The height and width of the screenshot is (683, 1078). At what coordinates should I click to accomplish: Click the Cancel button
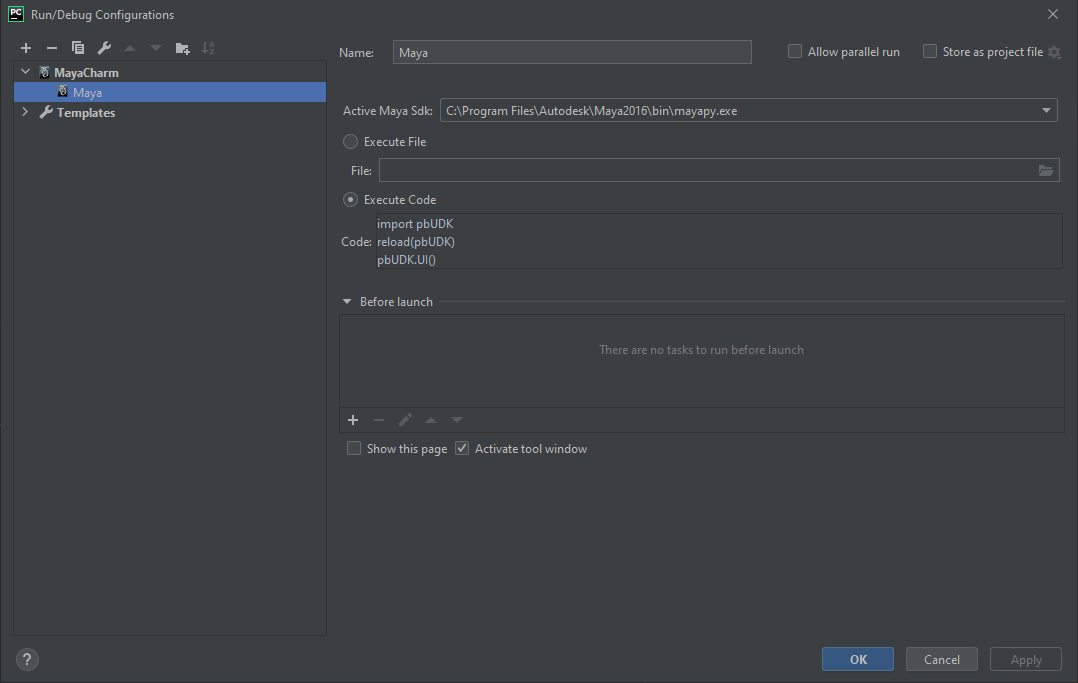pyautogui.click(x=942, y=659)
